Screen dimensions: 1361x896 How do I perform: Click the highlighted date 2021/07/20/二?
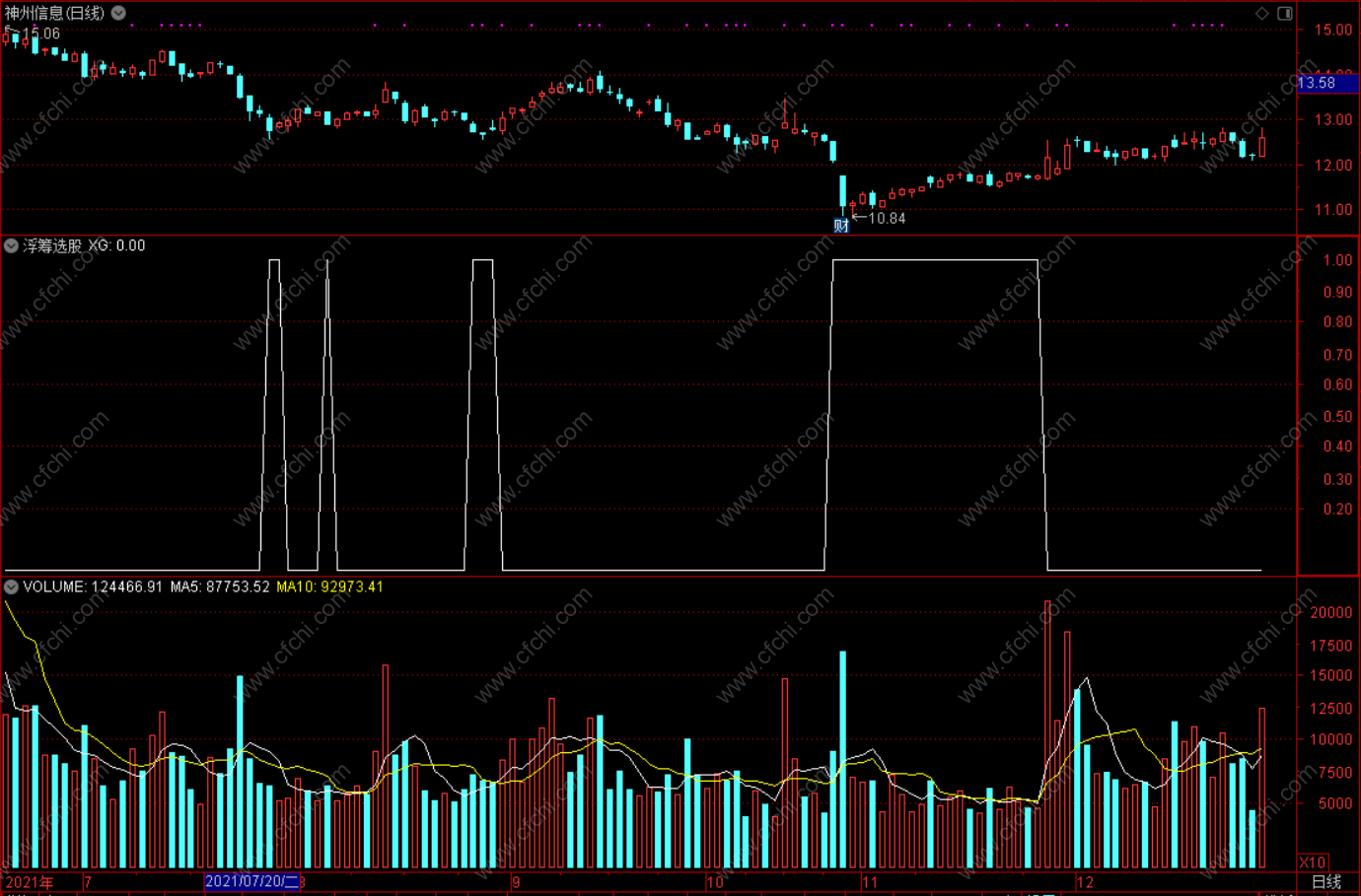pos(251,881)
